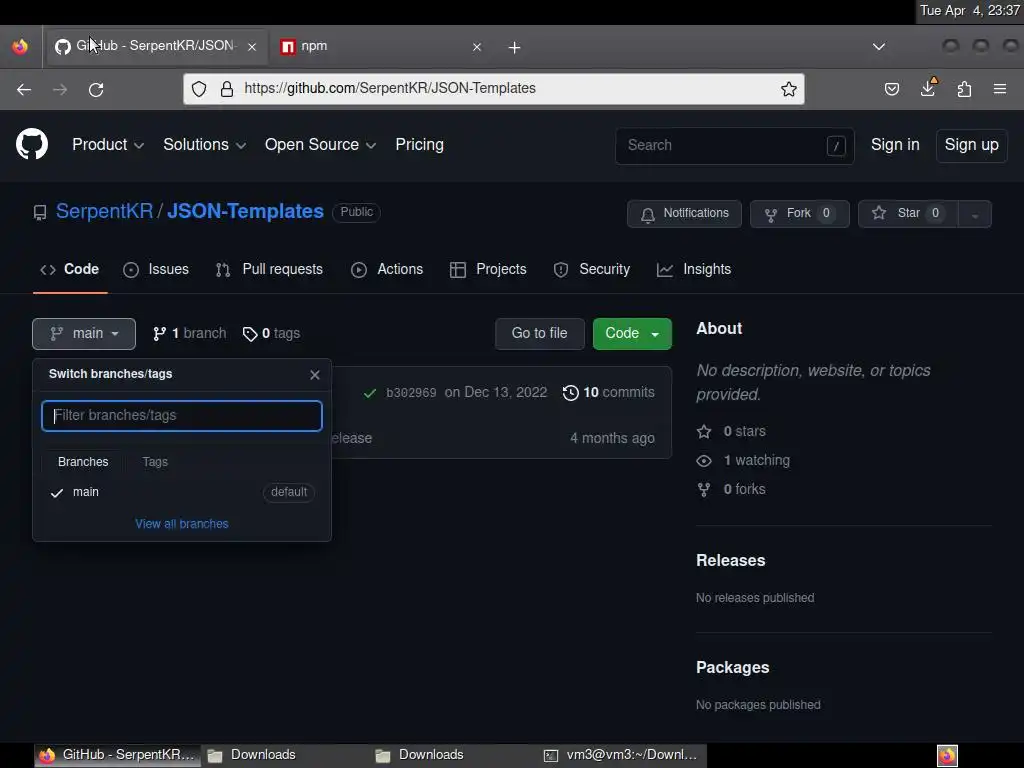
Task: Open commit b302969
Action: [411, 393]
